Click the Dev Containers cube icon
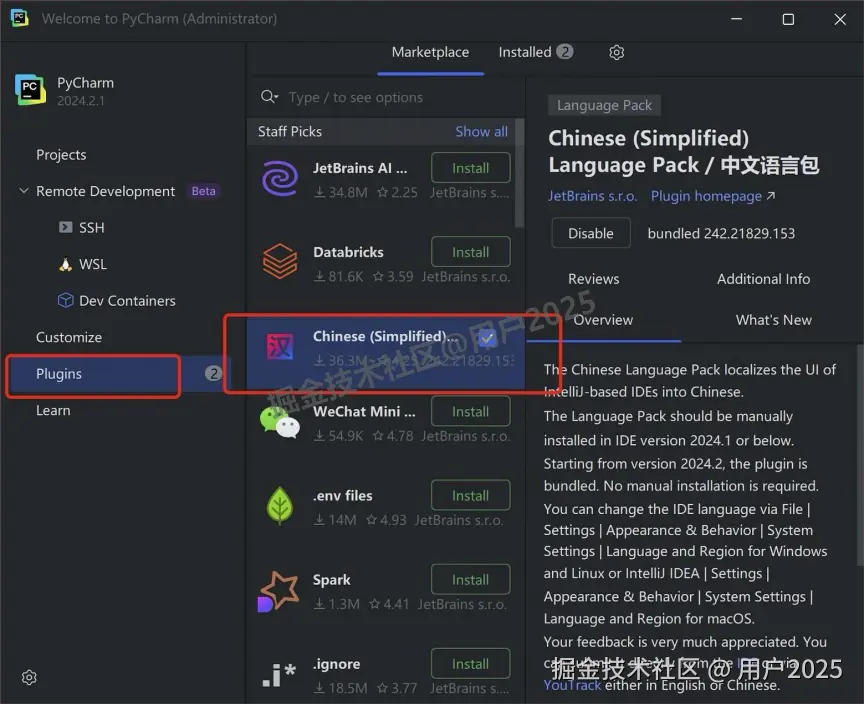This screenshot has height=704, width=864. (66, 300)
